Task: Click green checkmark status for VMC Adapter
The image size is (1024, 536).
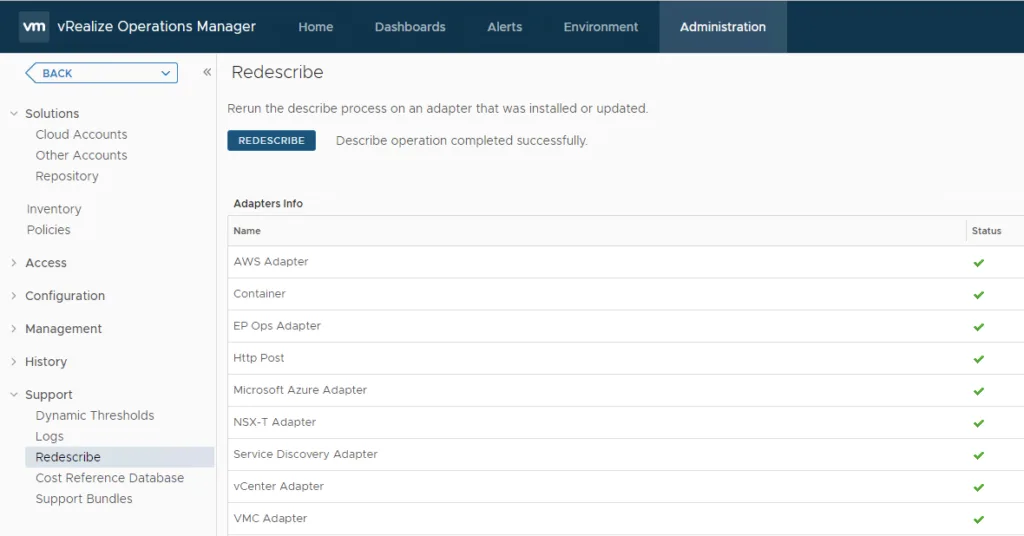Action: tap(978, 520)
